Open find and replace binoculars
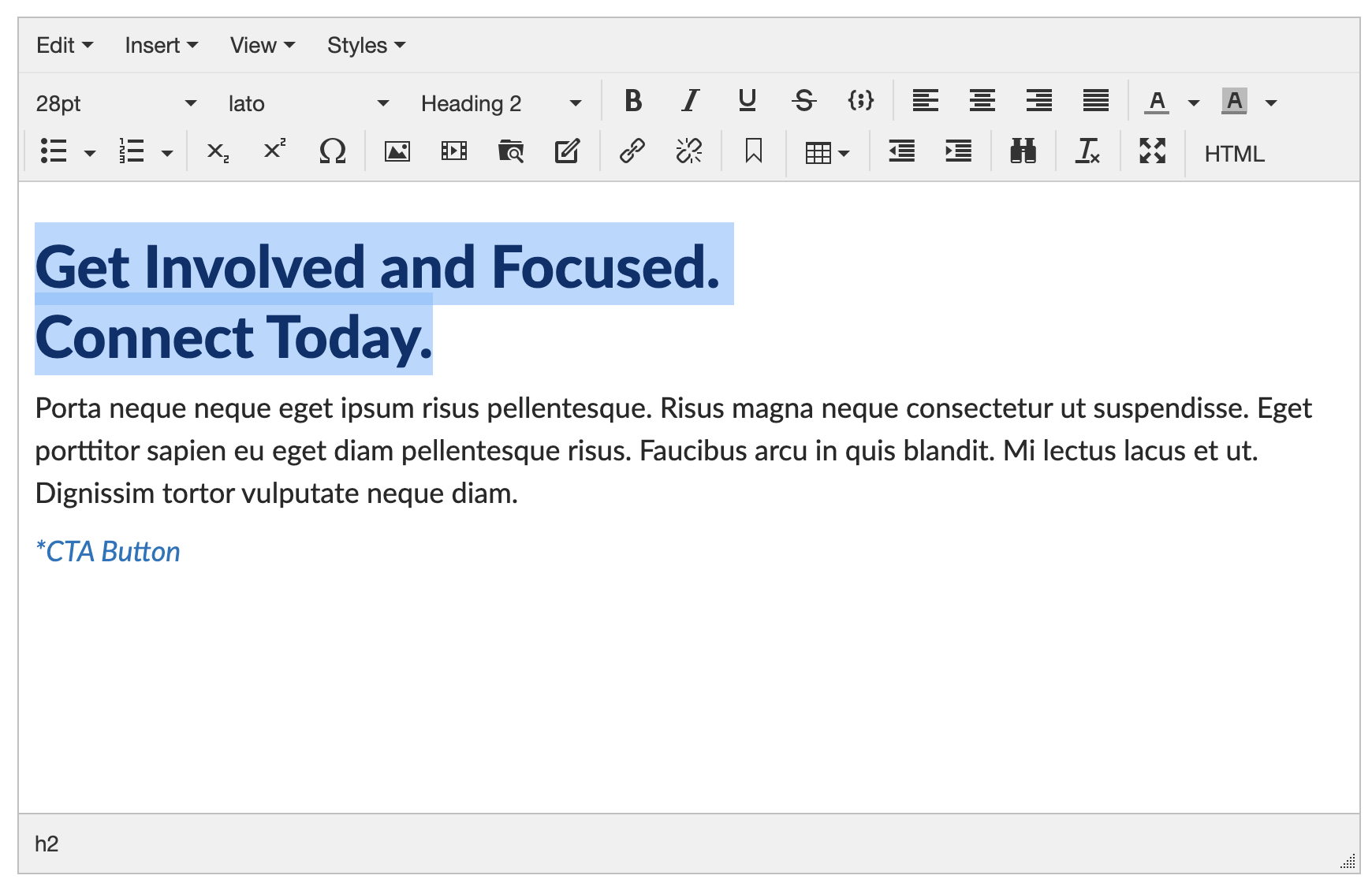The height and width of the screenshot is (894, 1372). tap(1023, 151)
